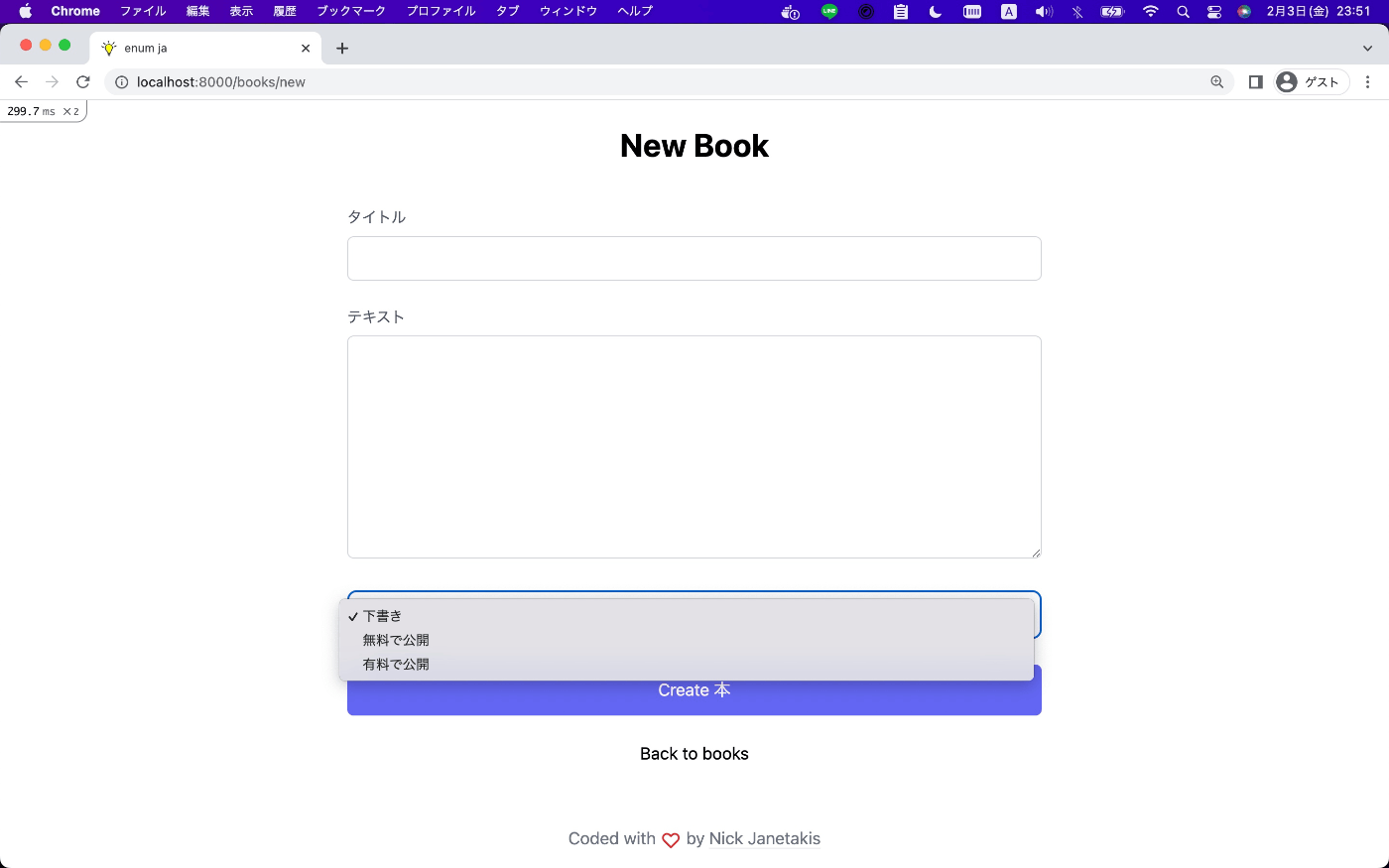Click the memory/keyboard icon in menu bar

pyautogui.click(x=972, y=12)
